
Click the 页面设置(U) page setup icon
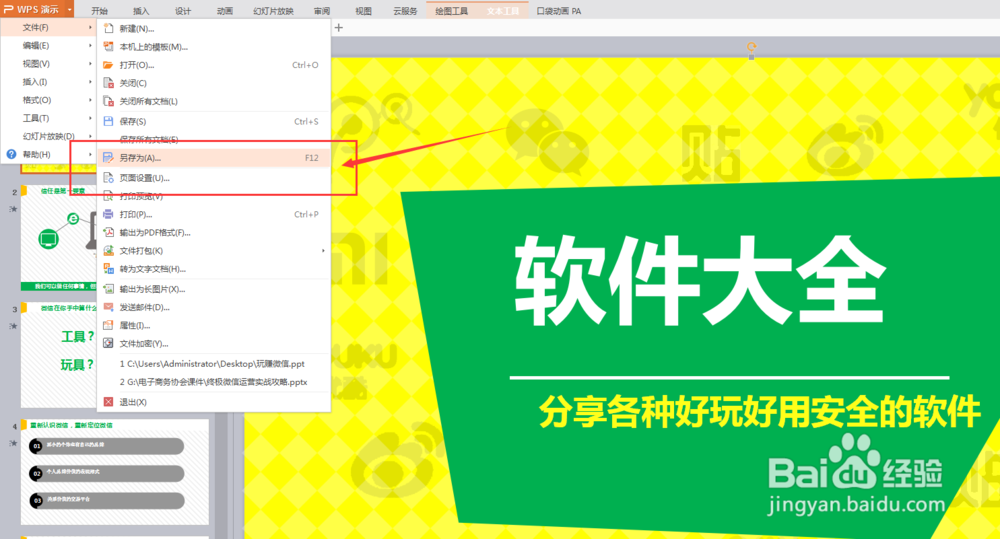(108, 178)
